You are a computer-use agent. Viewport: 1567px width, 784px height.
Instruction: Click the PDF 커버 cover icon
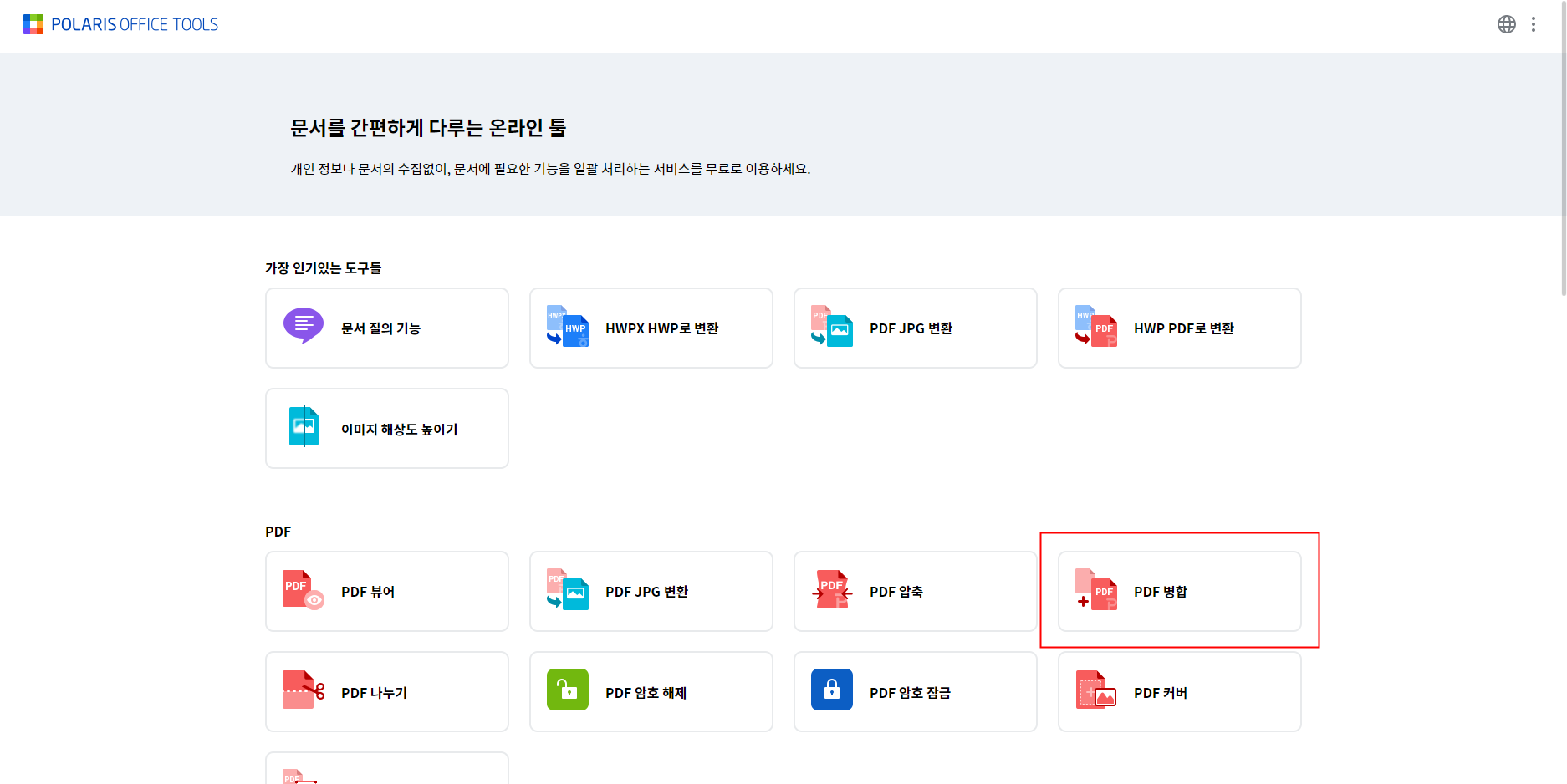point(1096,690)
